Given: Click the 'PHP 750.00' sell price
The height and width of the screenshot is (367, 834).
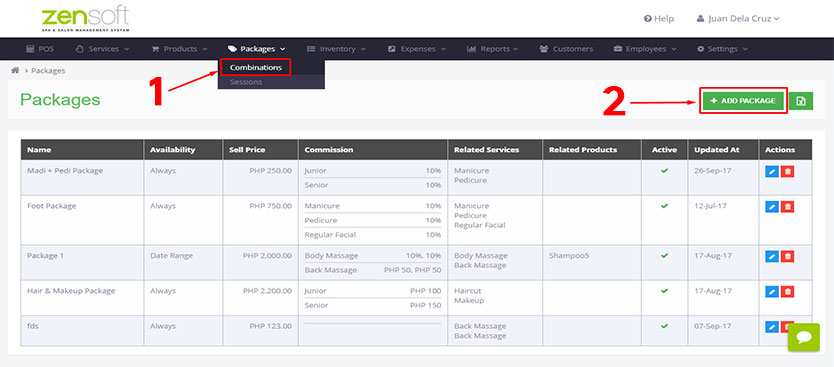Looking at the screenshot, I should tap(270, 206).
